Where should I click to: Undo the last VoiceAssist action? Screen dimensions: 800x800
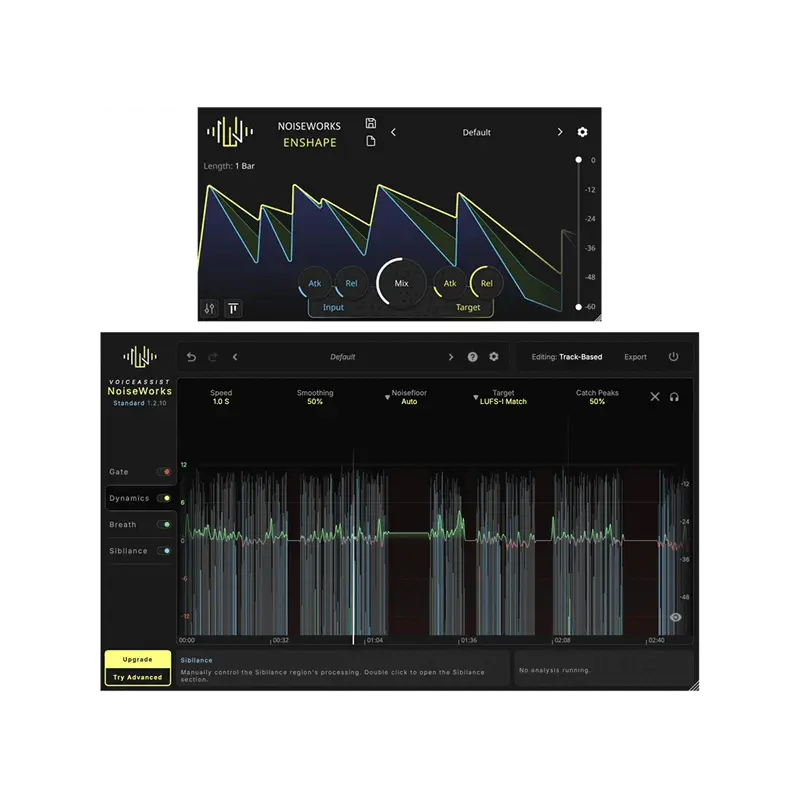[191, 357]
